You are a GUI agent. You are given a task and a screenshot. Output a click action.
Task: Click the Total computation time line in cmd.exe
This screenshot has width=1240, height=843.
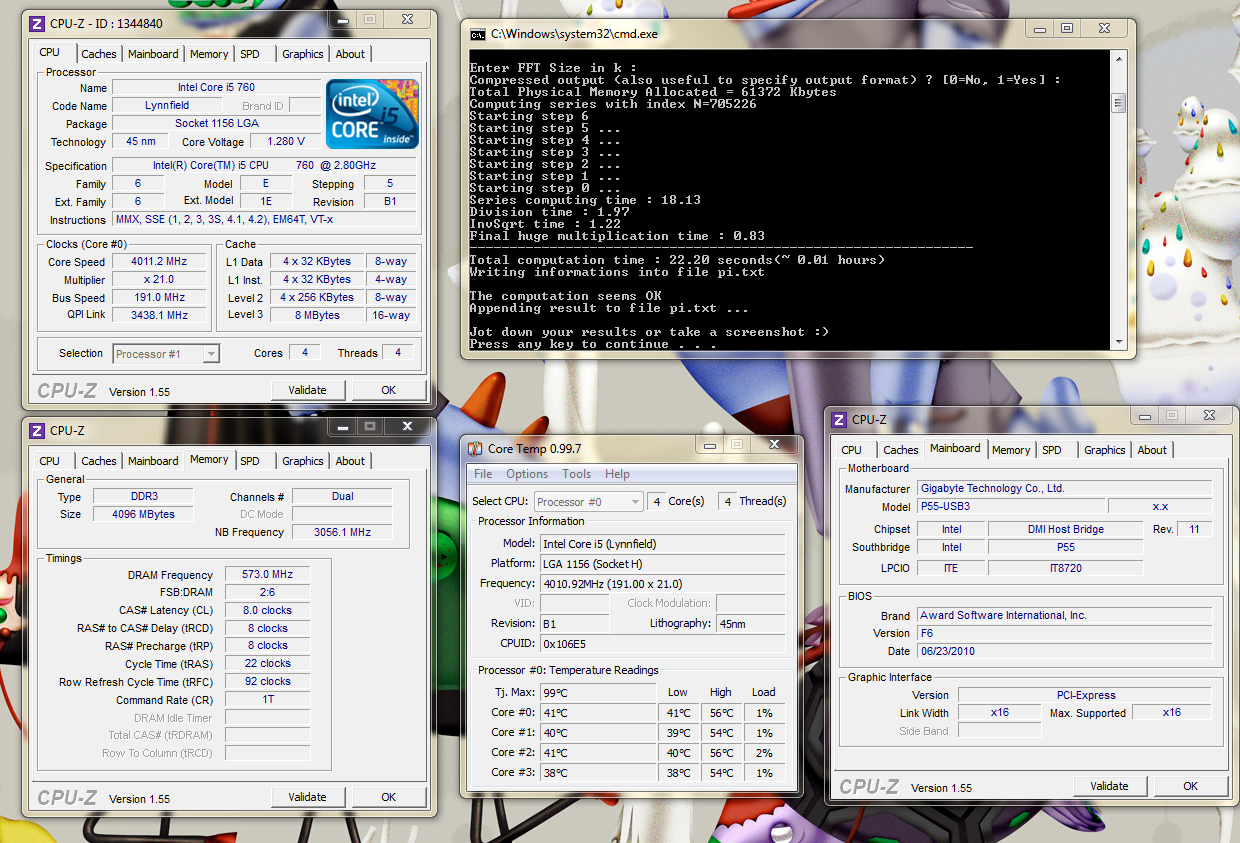[x=678, y=260]
